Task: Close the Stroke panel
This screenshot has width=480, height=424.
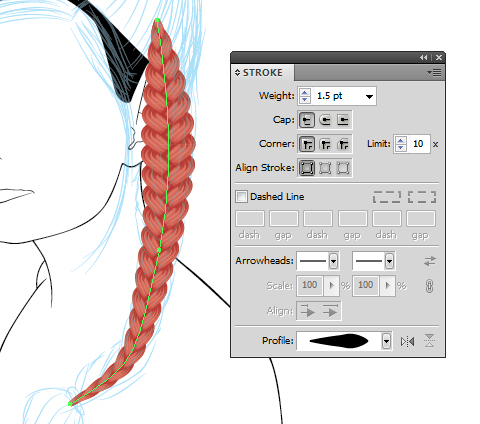Action: coord(439,58)
